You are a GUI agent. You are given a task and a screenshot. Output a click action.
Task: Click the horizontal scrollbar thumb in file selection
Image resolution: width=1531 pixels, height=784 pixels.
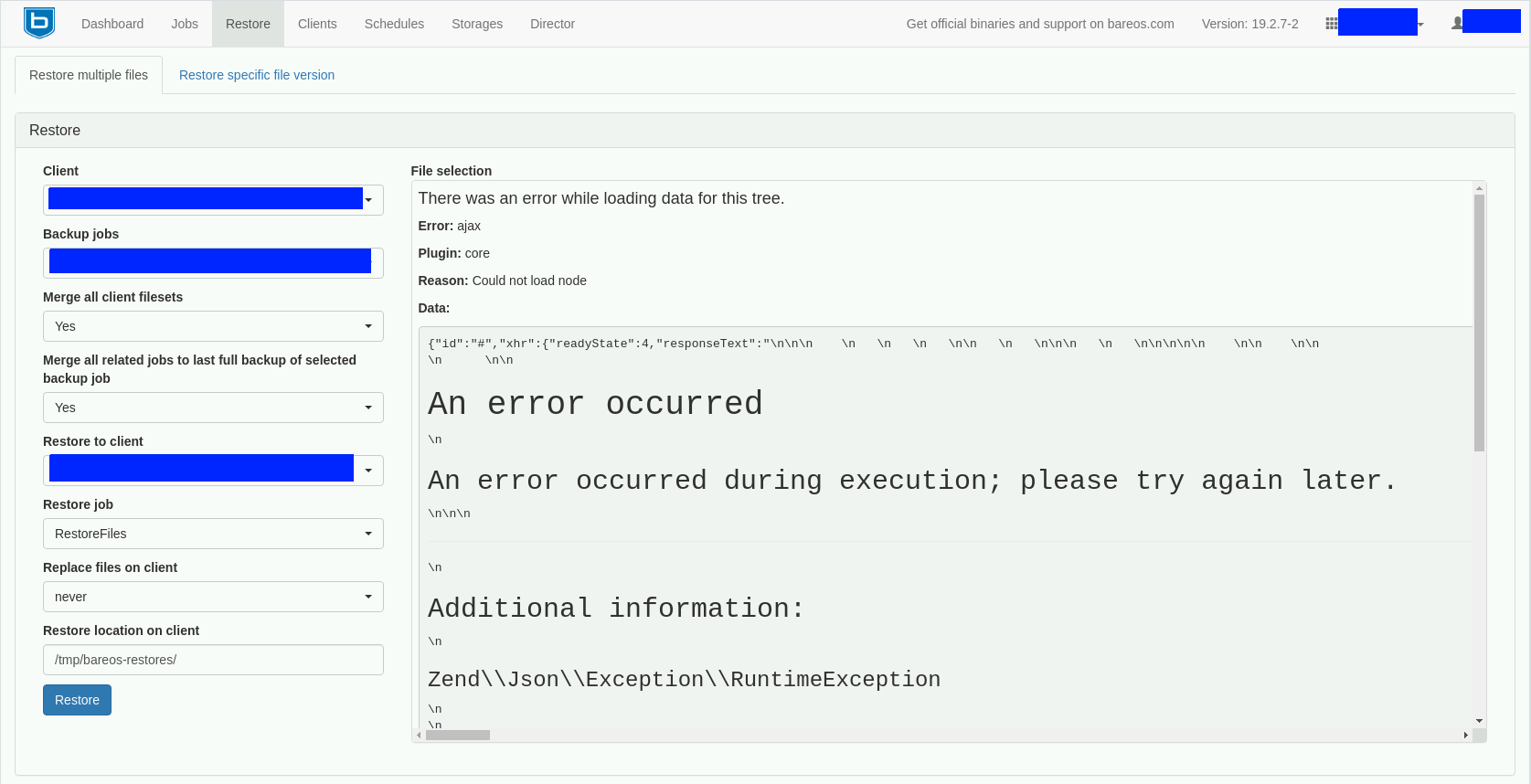tap(458, 735)
